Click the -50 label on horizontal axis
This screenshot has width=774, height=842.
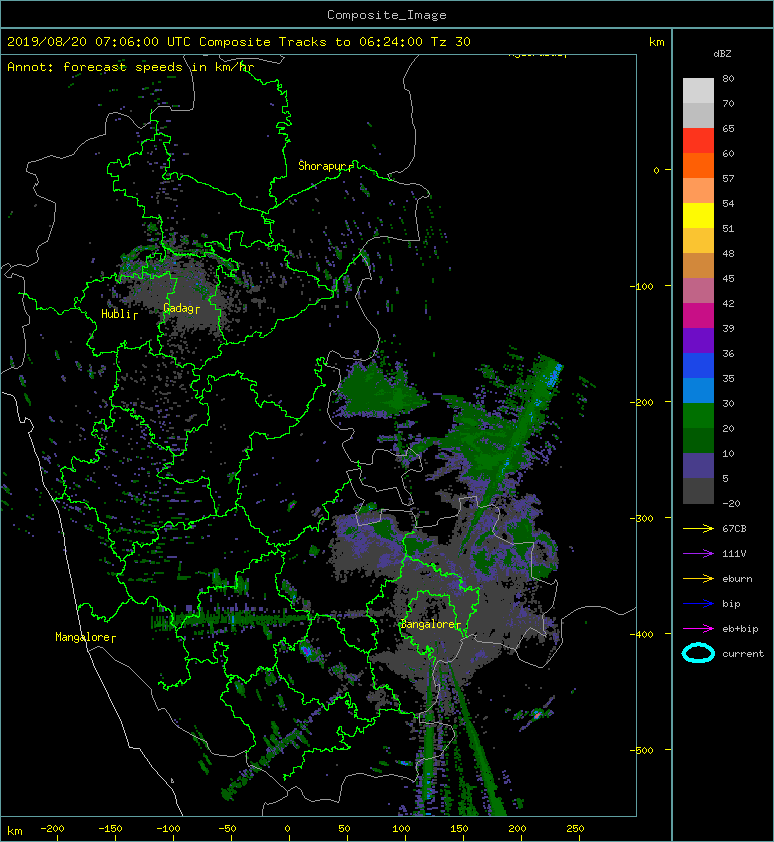[x=227, y=829]
